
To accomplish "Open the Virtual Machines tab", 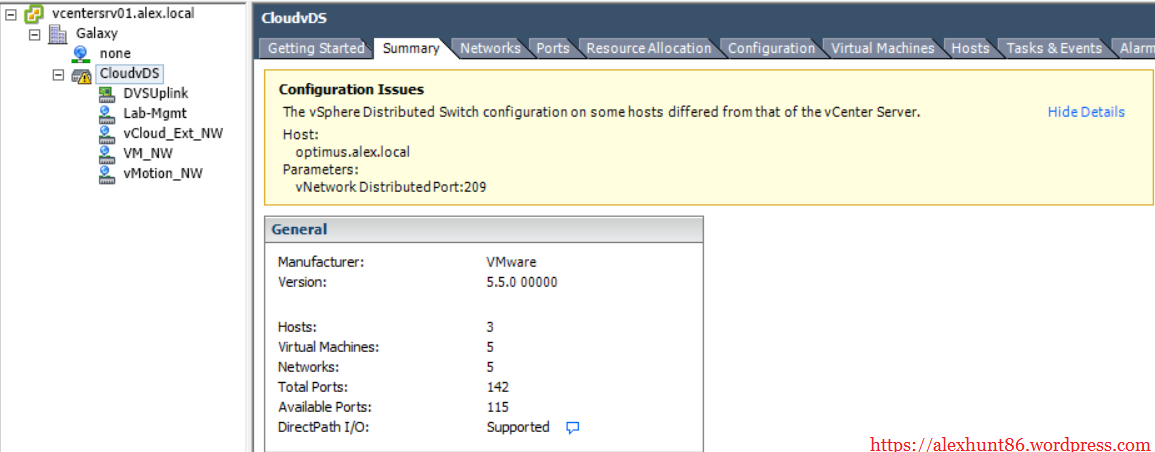I will (882, 48).
